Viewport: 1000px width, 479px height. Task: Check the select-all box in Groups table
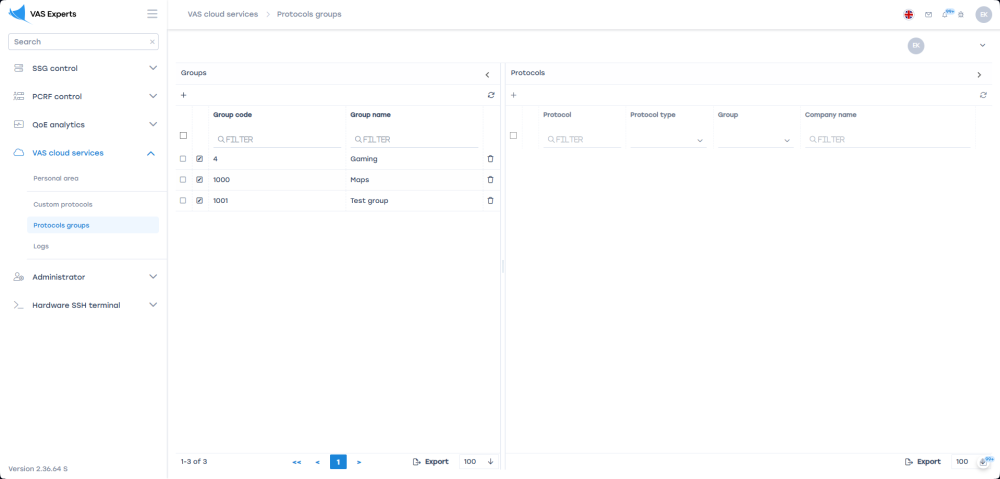[x=183, y=135]
